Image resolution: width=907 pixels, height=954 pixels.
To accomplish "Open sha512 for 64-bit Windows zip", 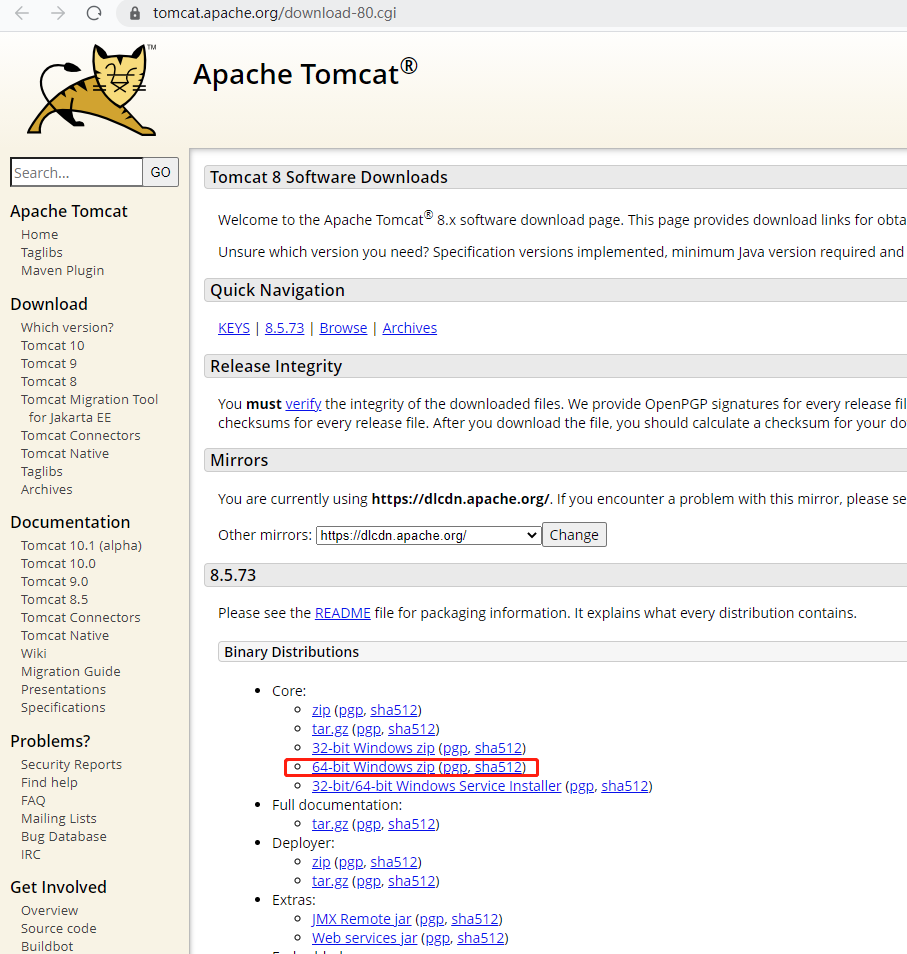I will click(x=498, y=767).
